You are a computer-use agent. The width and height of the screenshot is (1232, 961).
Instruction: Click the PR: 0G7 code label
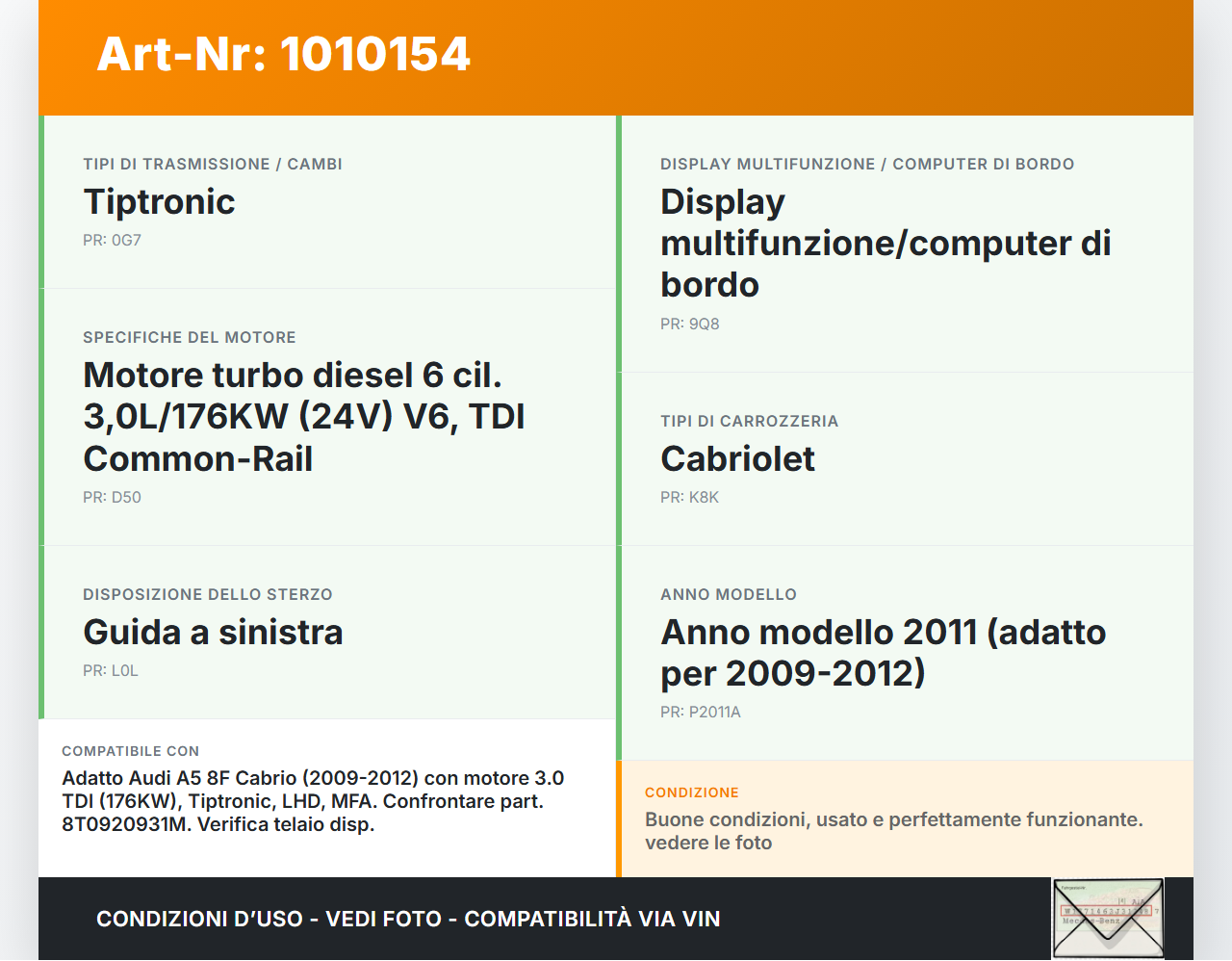(x=112, y=240)
